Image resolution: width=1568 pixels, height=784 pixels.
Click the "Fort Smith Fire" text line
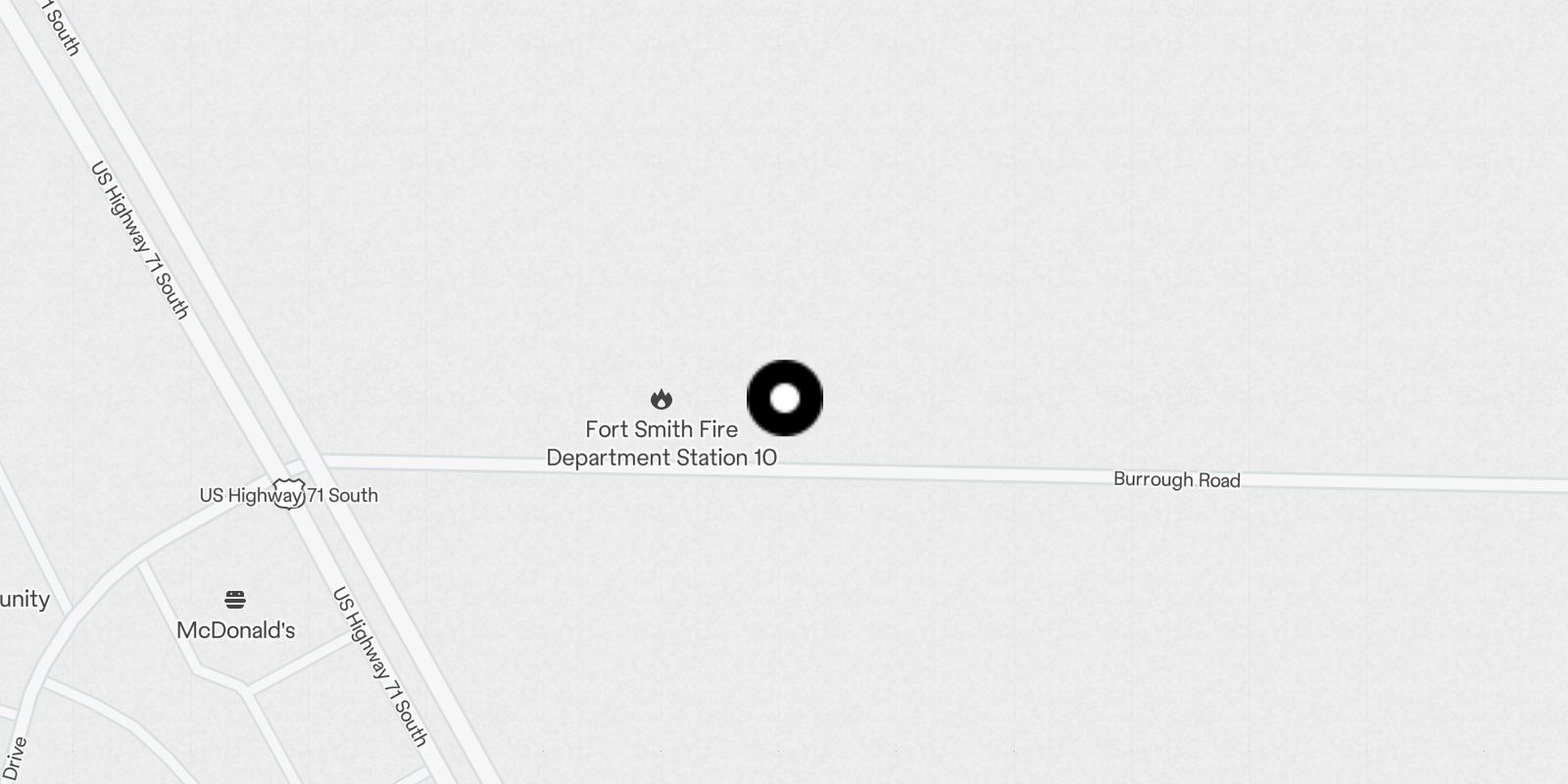(x=661, y=429)
